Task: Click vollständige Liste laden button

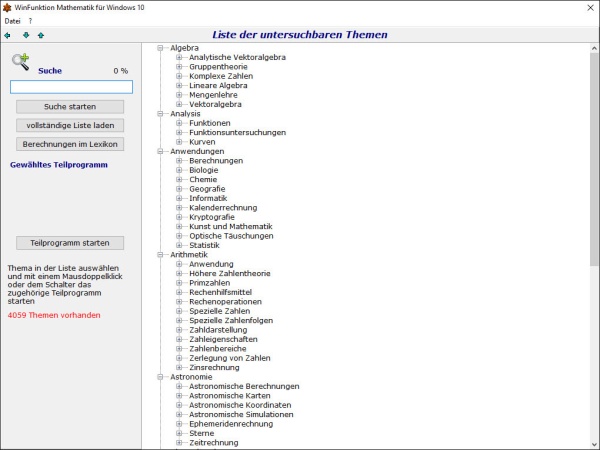Action: 70,126
